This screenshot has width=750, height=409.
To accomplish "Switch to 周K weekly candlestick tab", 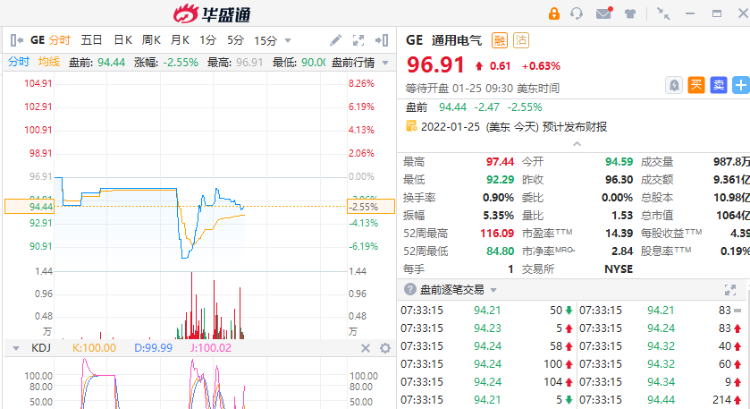I will [151, 40].
